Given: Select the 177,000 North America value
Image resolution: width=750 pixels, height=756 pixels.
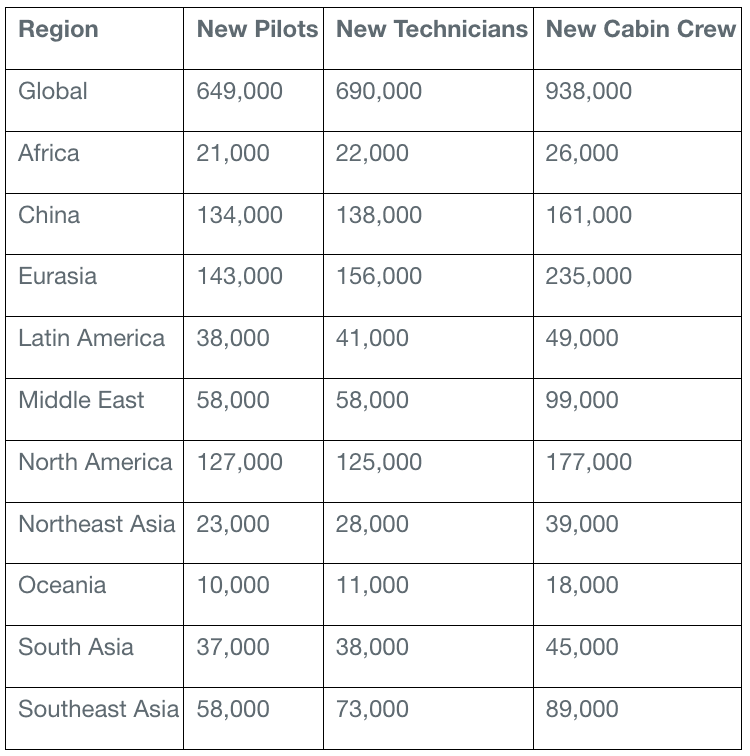Looking at the screenshot, I should [x=588, y=462].
